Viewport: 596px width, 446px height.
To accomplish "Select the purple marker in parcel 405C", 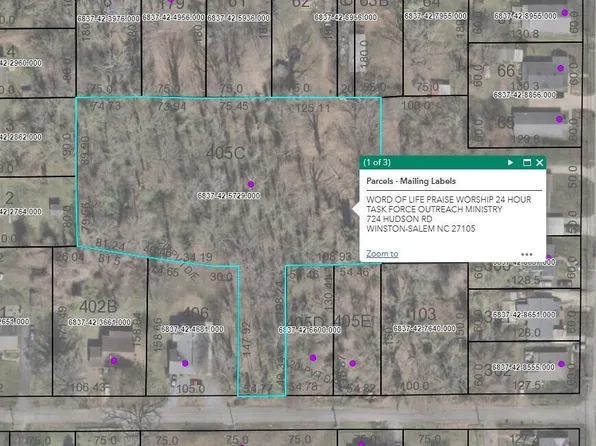I will click(251, 184).
